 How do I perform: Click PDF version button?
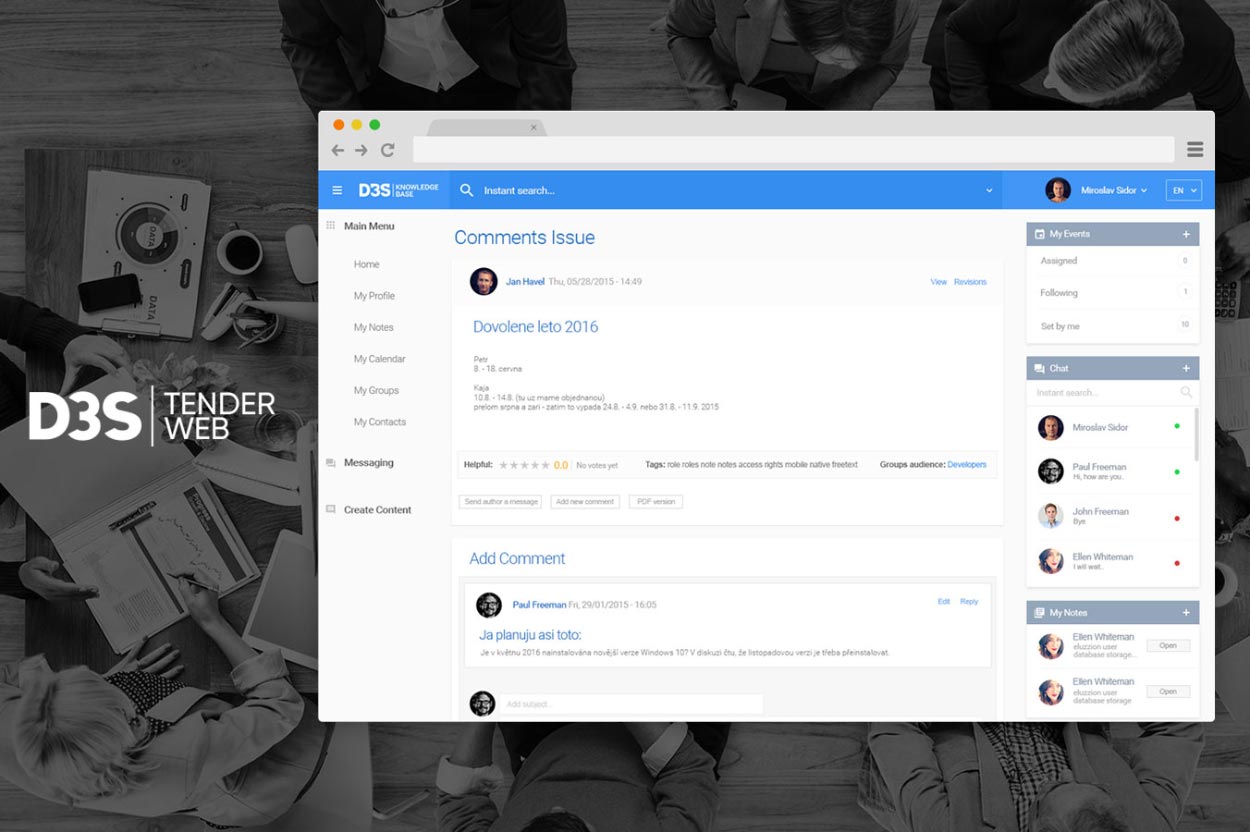(x=656, y=502)
